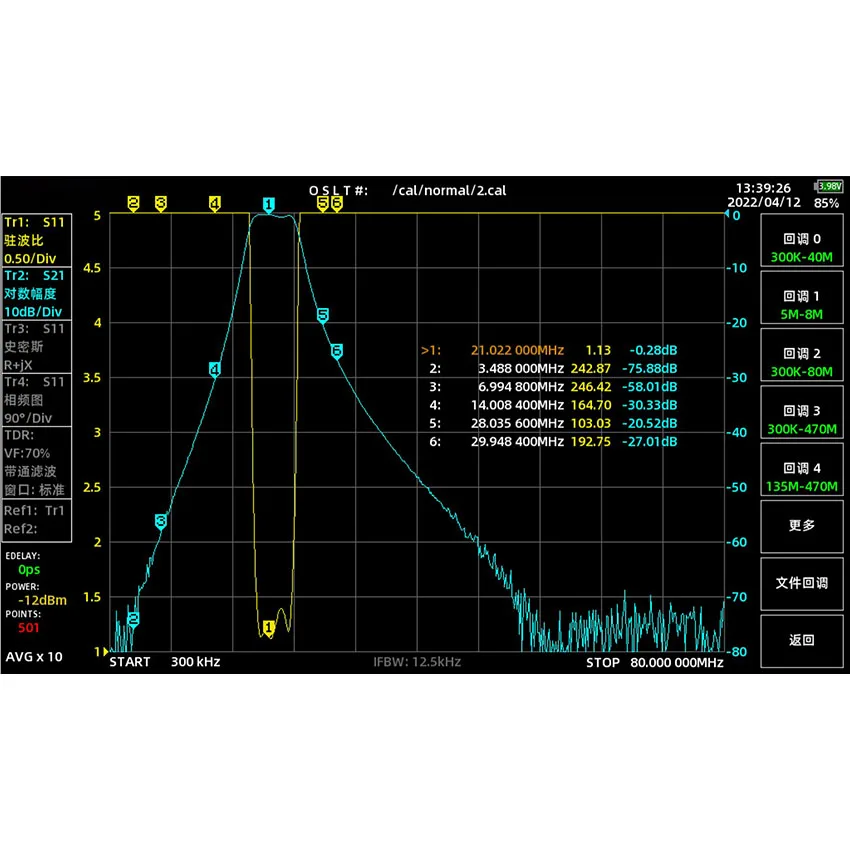
Task: Click AVG x 10 averaging indicator
Action: tap(34, 657)
